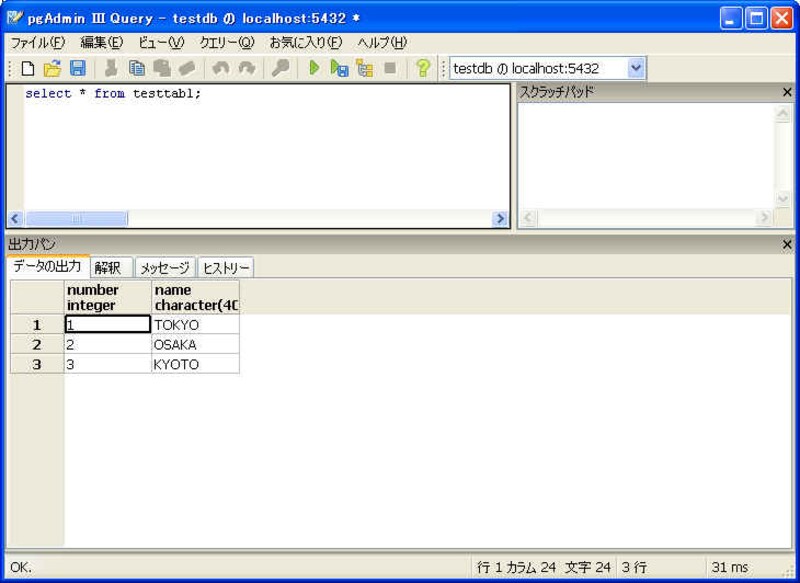Open the クエリー(Q) menu
The height and width of the screenshot is (583, 800).
227,43
